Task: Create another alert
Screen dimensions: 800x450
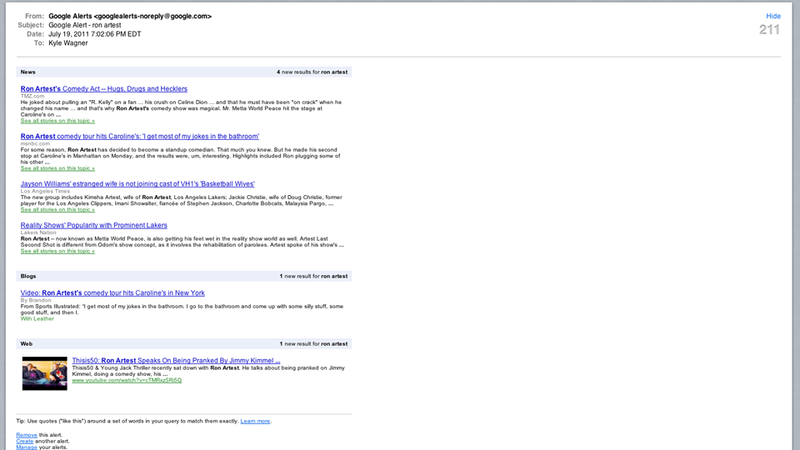Action: tap(25, 441)
